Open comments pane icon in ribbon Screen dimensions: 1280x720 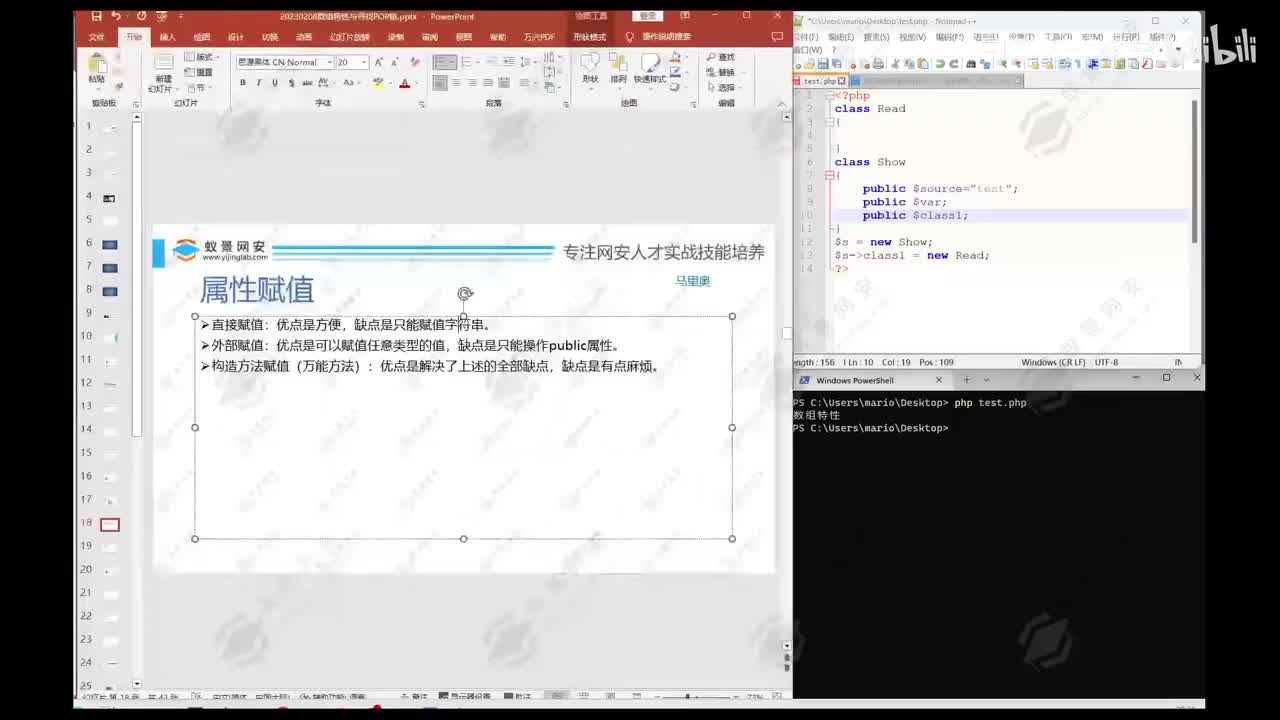pyautogui.click(x=777, y=37)
